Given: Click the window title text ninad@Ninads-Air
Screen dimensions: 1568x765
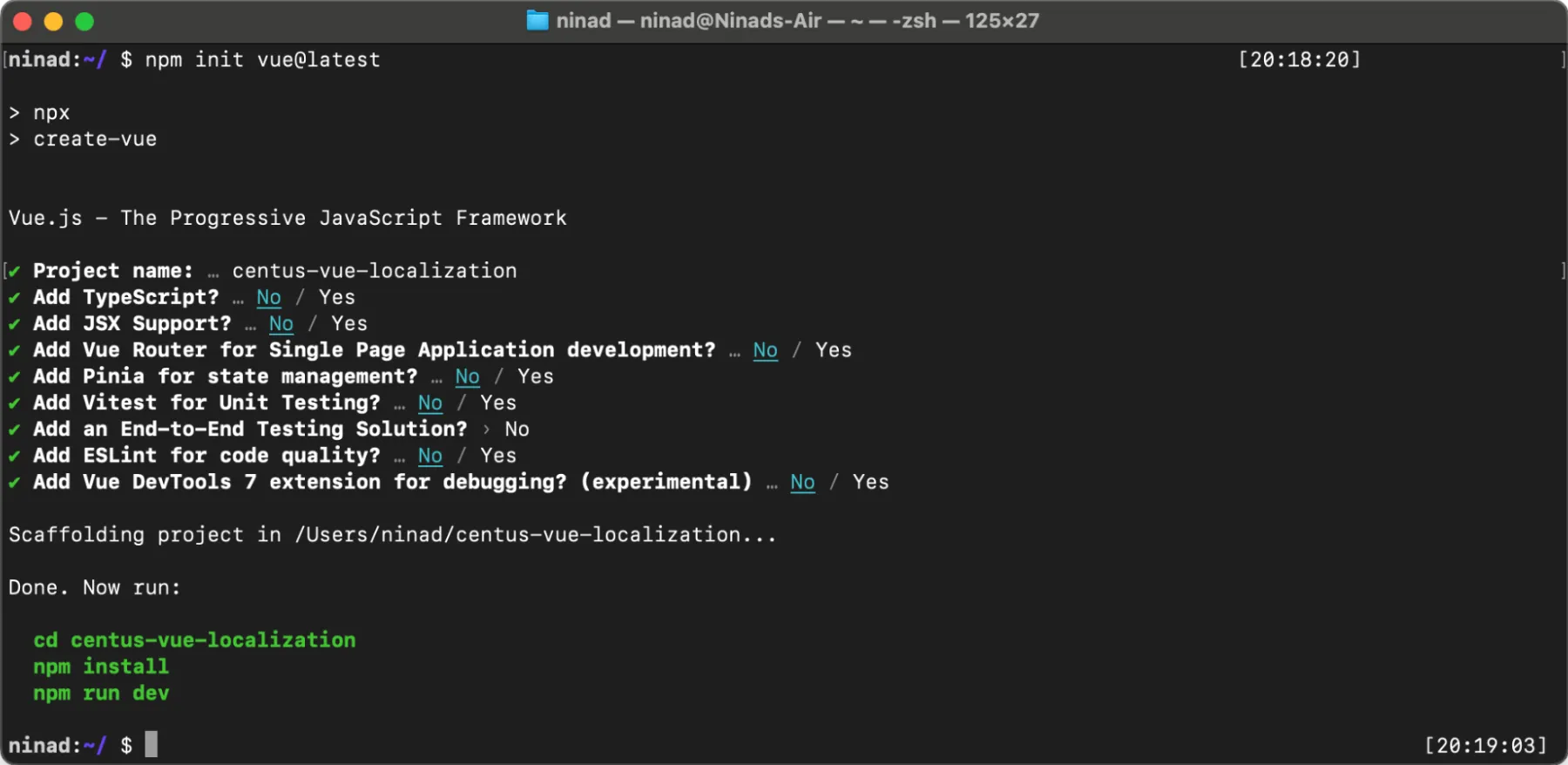Looking at the screenshot, I should (x=731, y=21).
